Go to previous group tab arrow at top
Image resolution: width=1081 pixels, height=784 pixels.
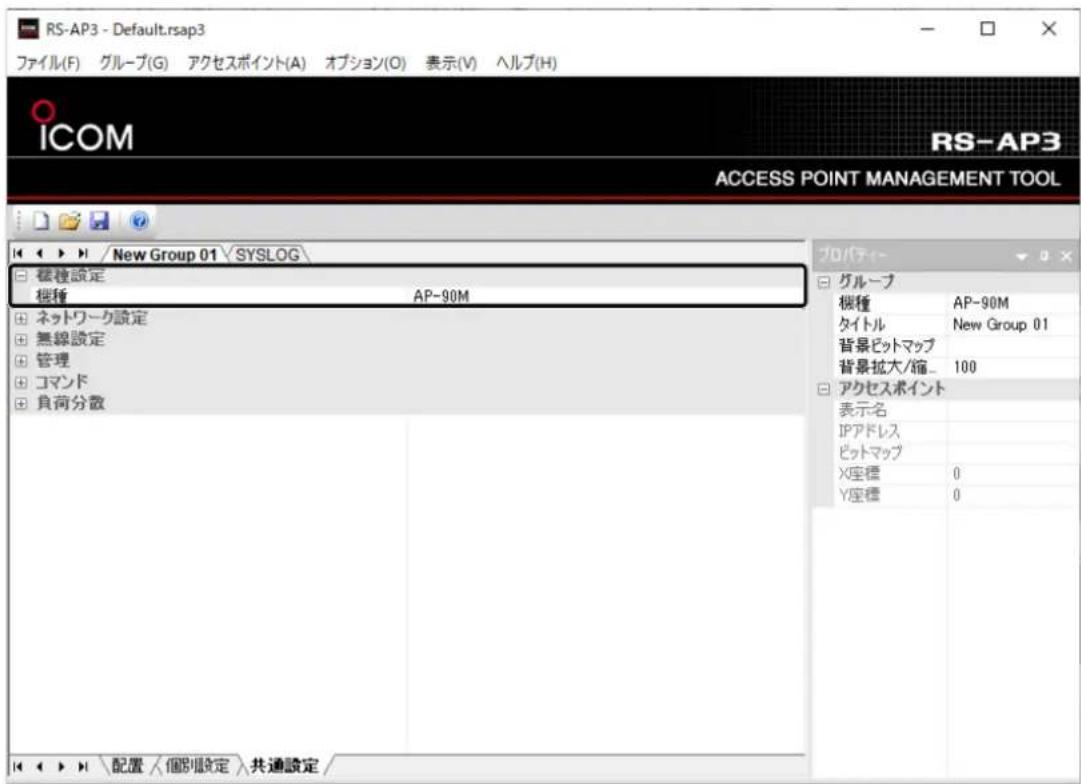pos(39,254)
